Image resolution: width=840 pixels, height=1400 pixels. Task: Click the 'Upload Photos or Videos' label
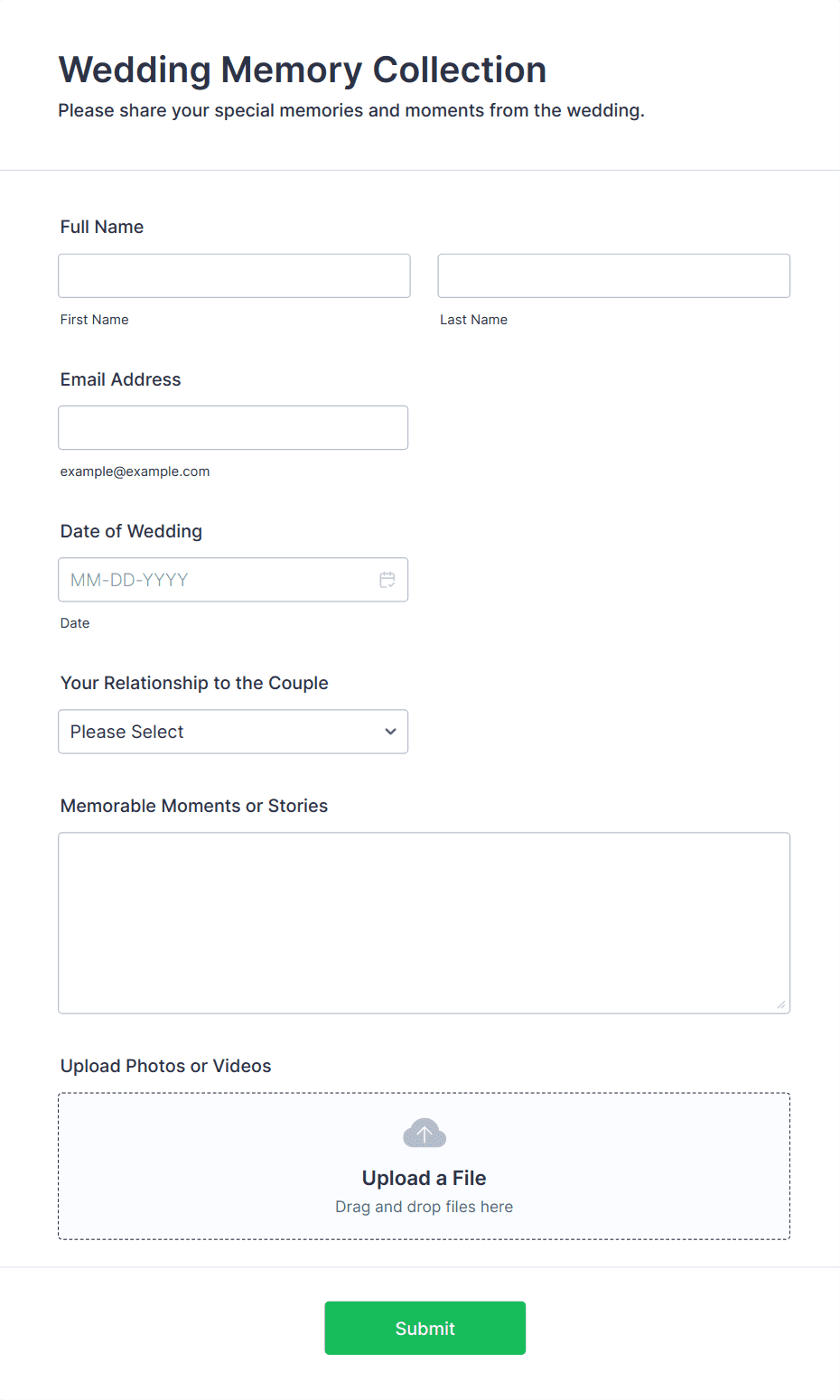pyautogui.click(x=165, y=1066)
